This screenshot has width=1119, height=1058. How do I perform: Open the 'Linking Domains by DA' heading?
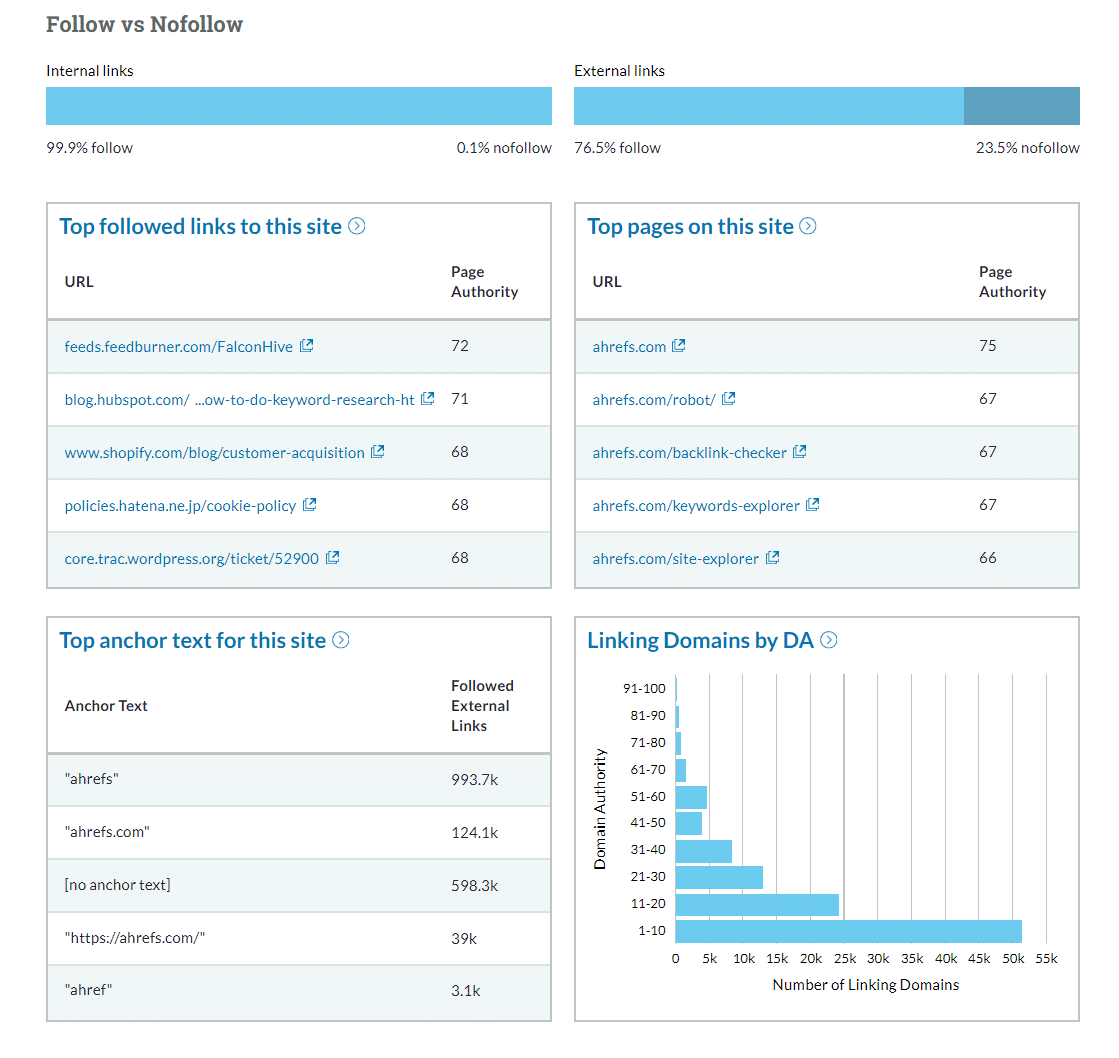click(x=700, y=640)
